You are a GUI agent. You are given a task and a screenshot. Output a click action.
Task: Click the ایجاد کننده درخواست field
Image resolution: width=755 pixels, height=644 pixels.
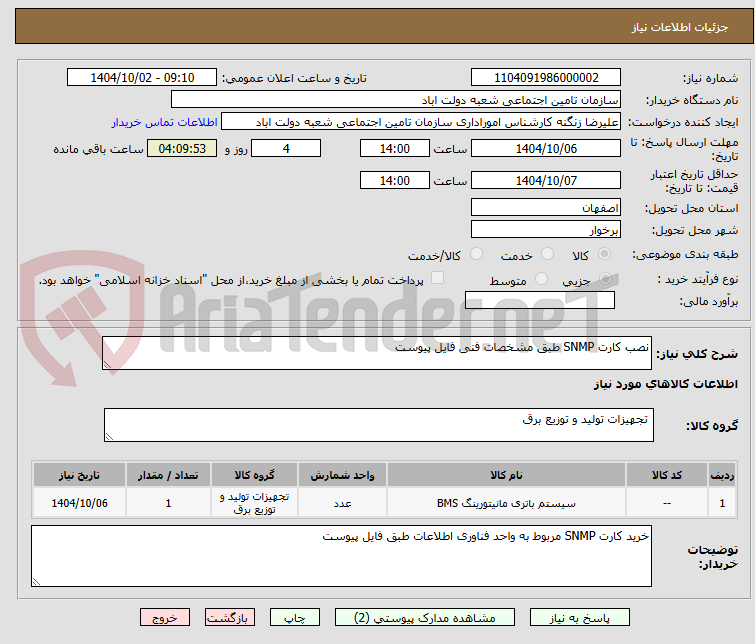(420, 122)
